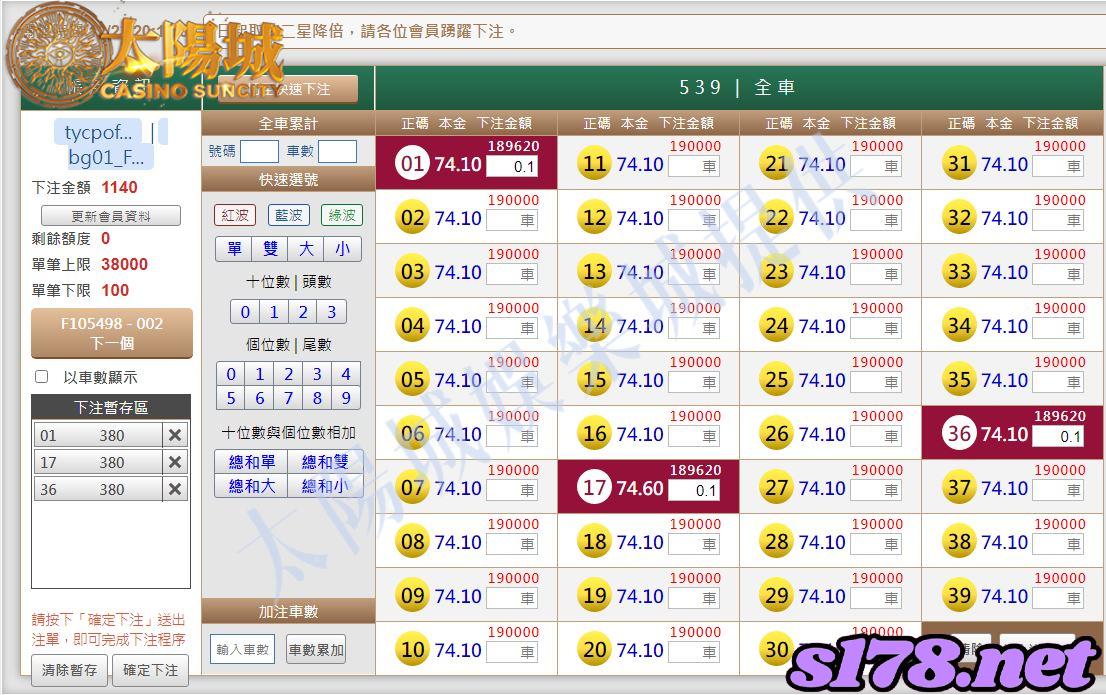Select 總和小 sum small option
1106x695 pixels.
coord(325,486)
